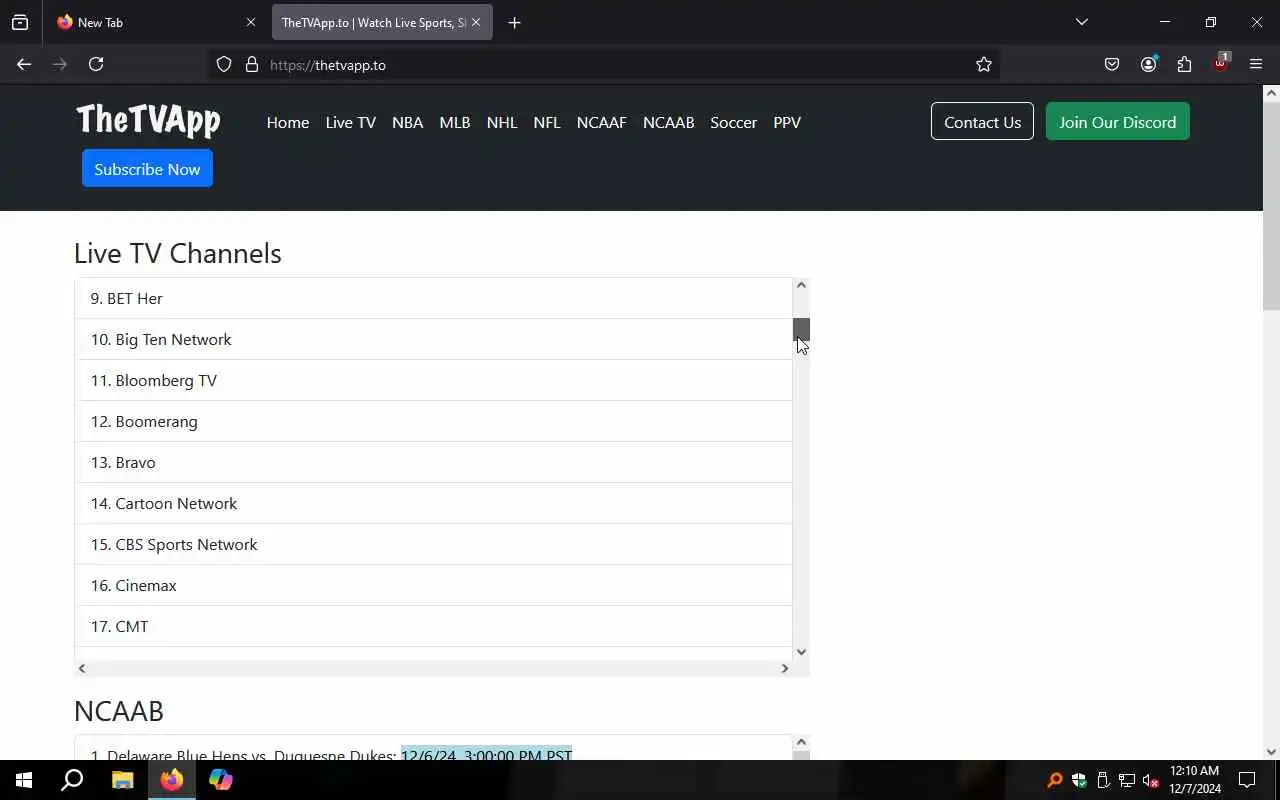Screen dimensions: 1280x800
Task: Open the Home nav link
Action: coord(288,122)
